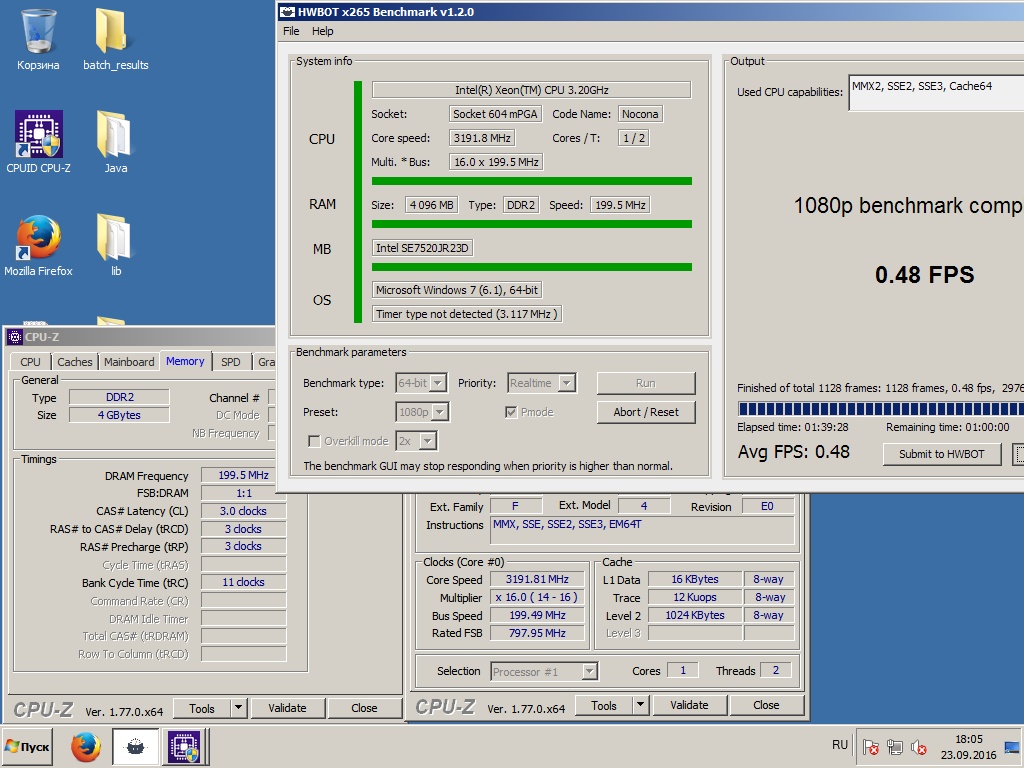Click Tools button in Memory CPU-Z window
This screenshot has width=1024, height=768.
pos(202,709)
